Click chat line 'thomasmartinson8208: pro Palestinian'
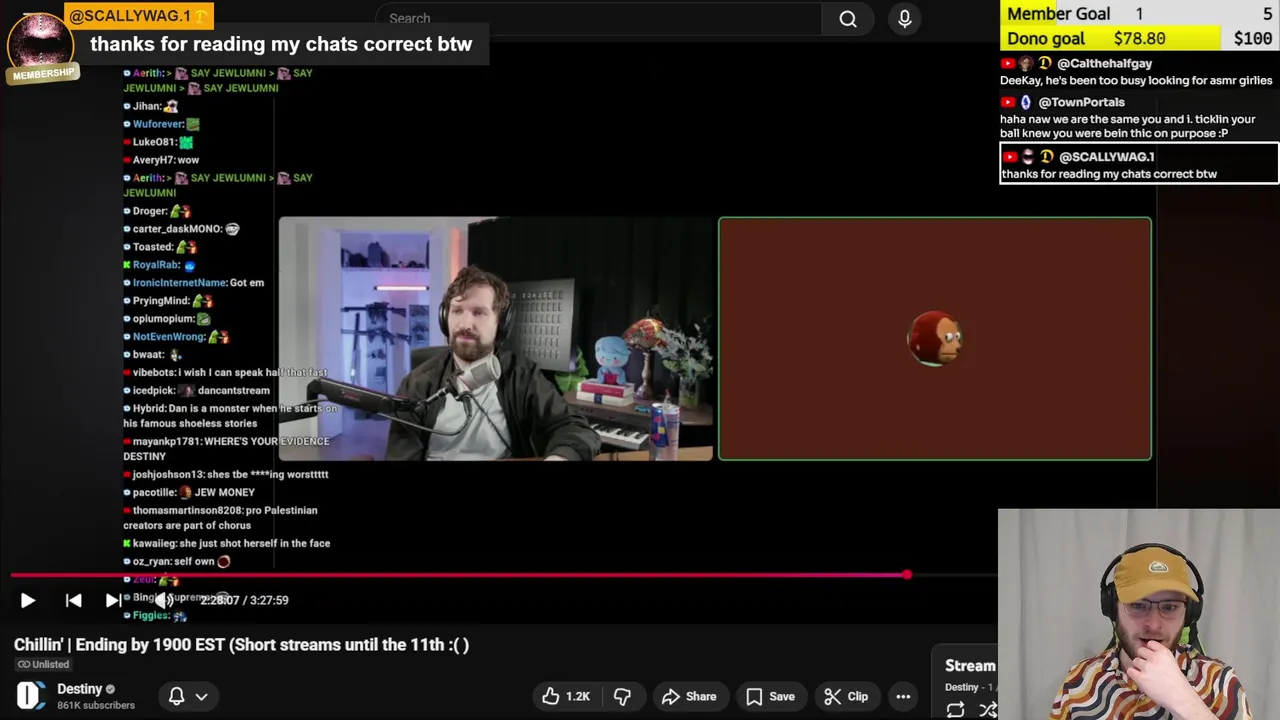The width and height of the screenshot is (1280, 720). [220, 518]
